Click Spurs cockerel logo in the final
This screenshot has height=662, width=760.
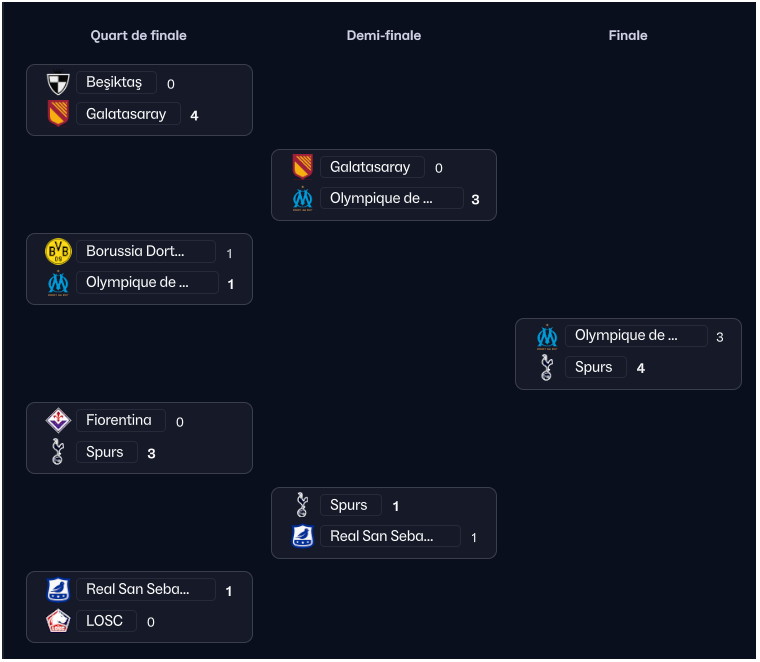(547, 367)
